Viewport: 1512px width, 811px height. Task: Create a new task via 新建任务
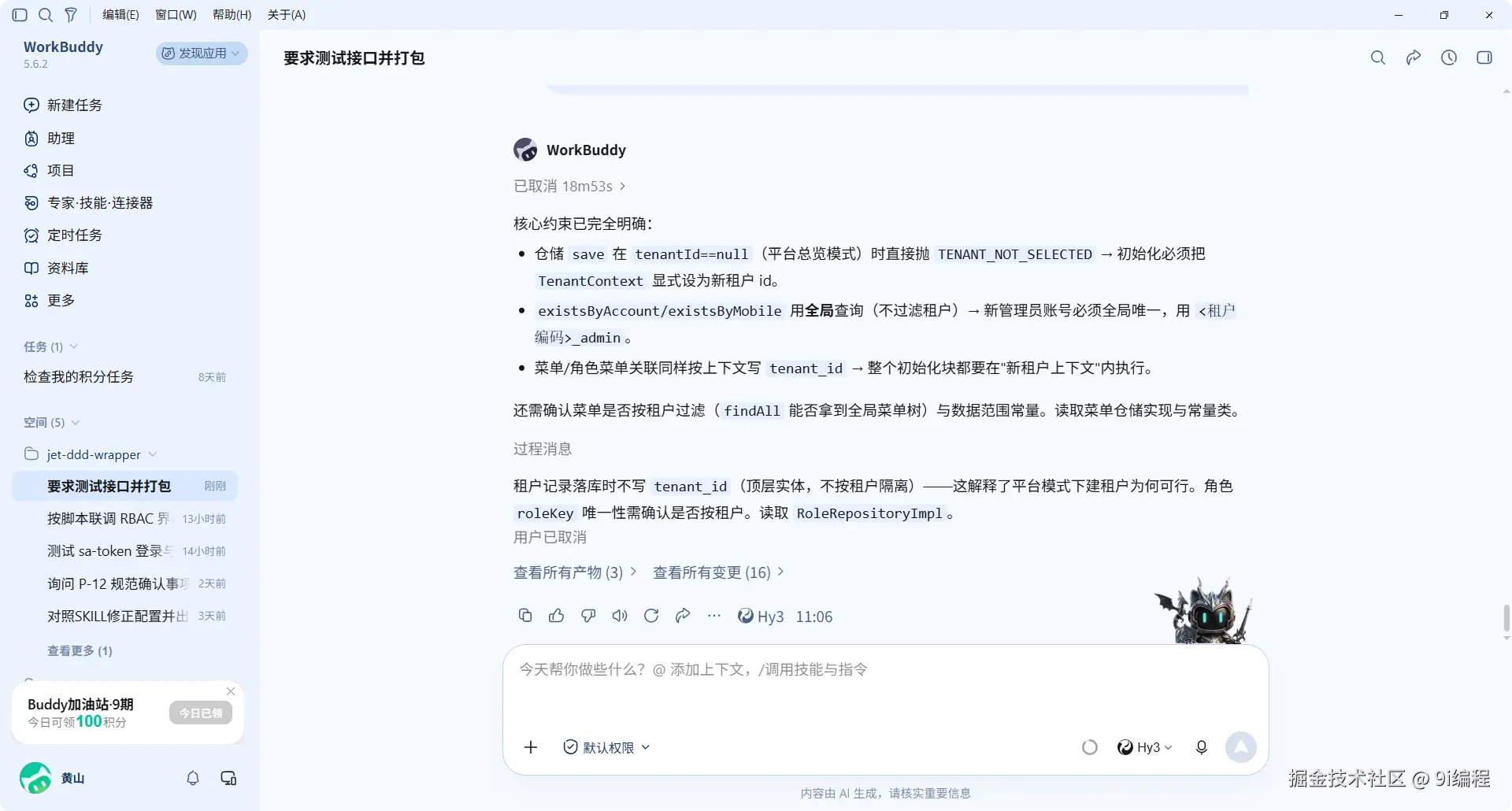tap(63, 106)
